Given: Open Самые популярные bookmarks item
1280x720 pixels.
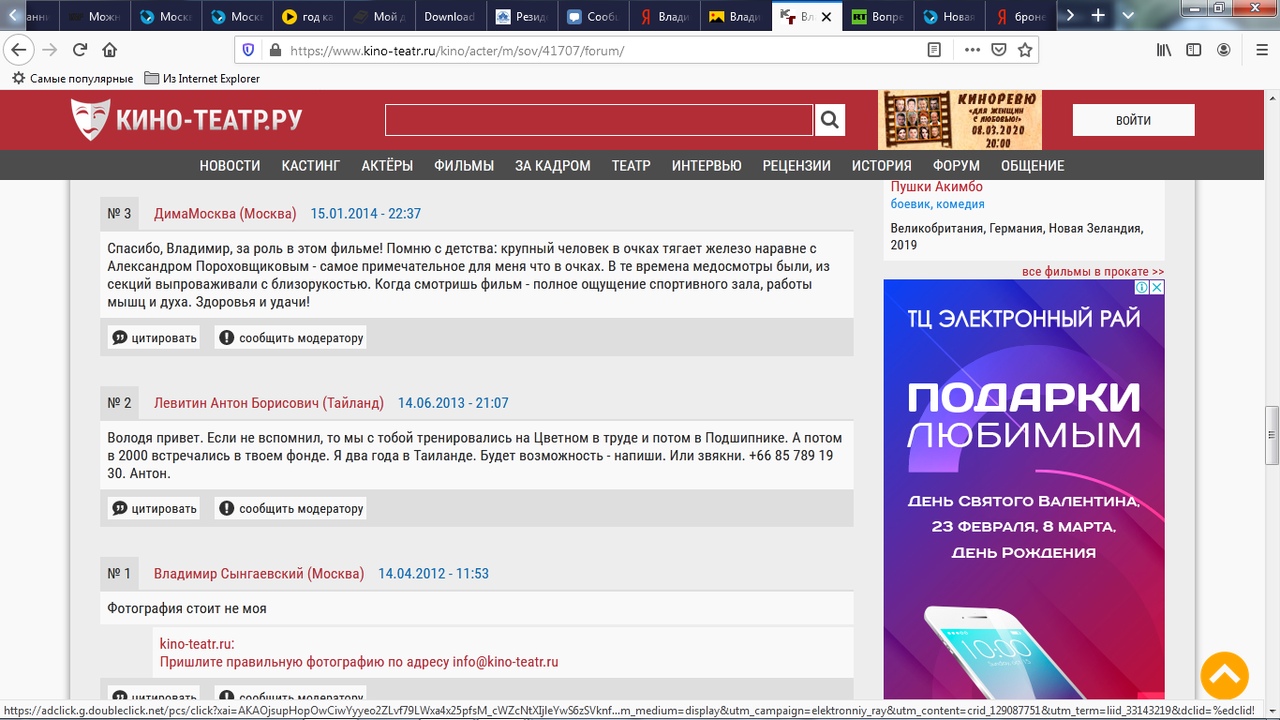Looking at the screenshot, I should coord(72,78).
